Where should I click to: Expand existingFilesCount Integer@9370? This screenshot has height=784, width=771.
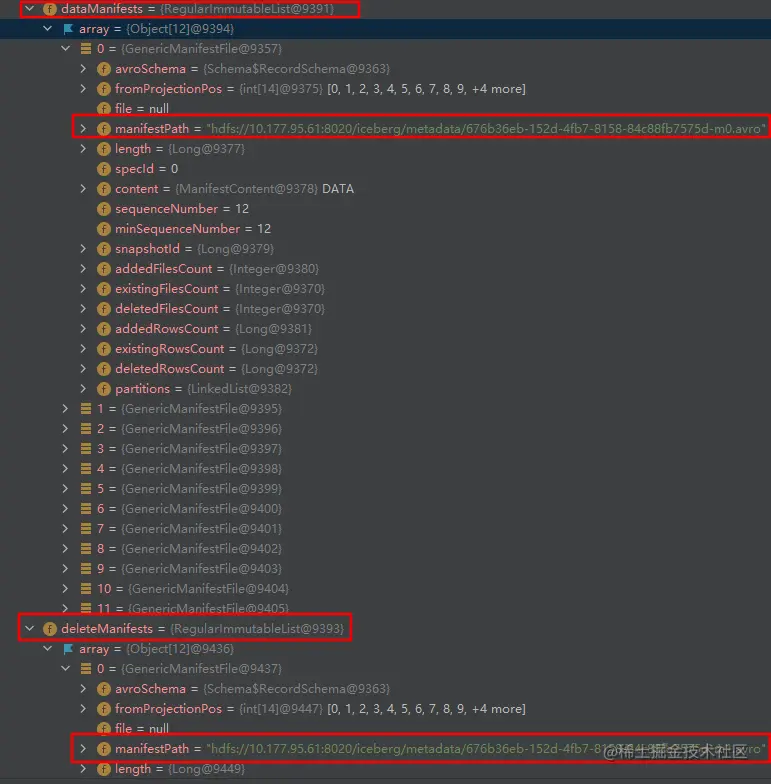tap(83, 288)
